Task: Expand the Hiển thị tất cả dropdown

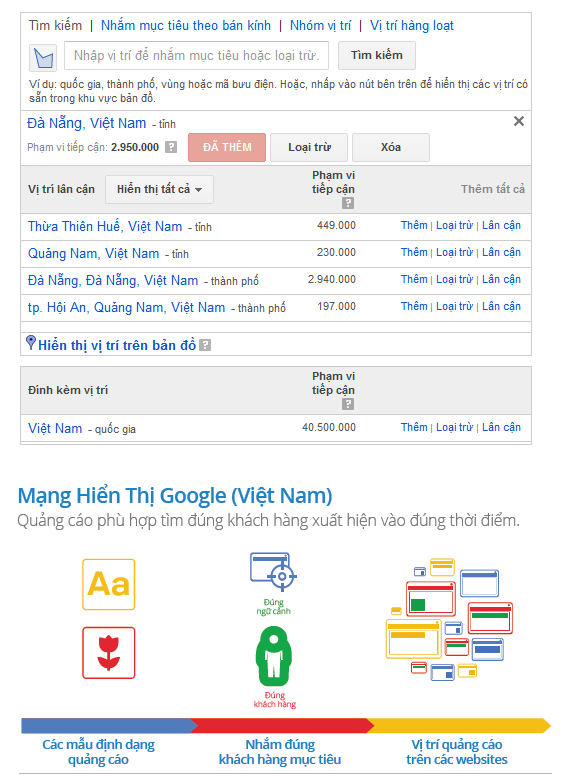Action: [160, 189]
